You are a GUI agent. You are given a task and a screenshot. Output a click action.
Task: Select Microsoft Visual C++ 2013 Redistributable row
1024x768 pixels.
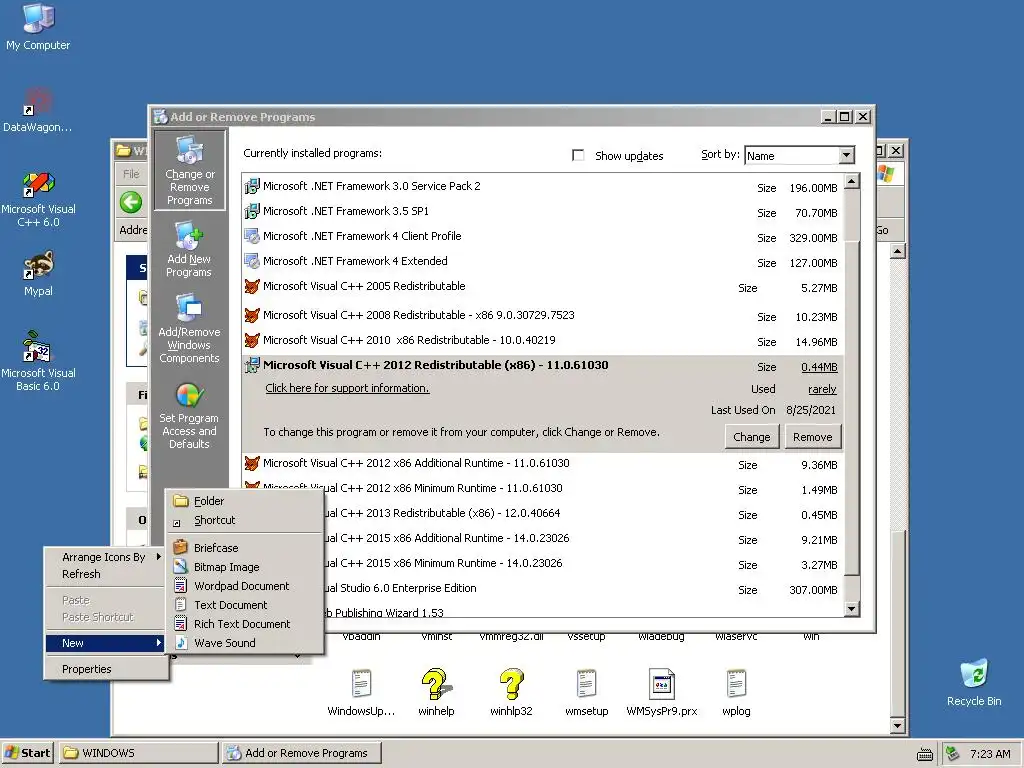[543, 514]
